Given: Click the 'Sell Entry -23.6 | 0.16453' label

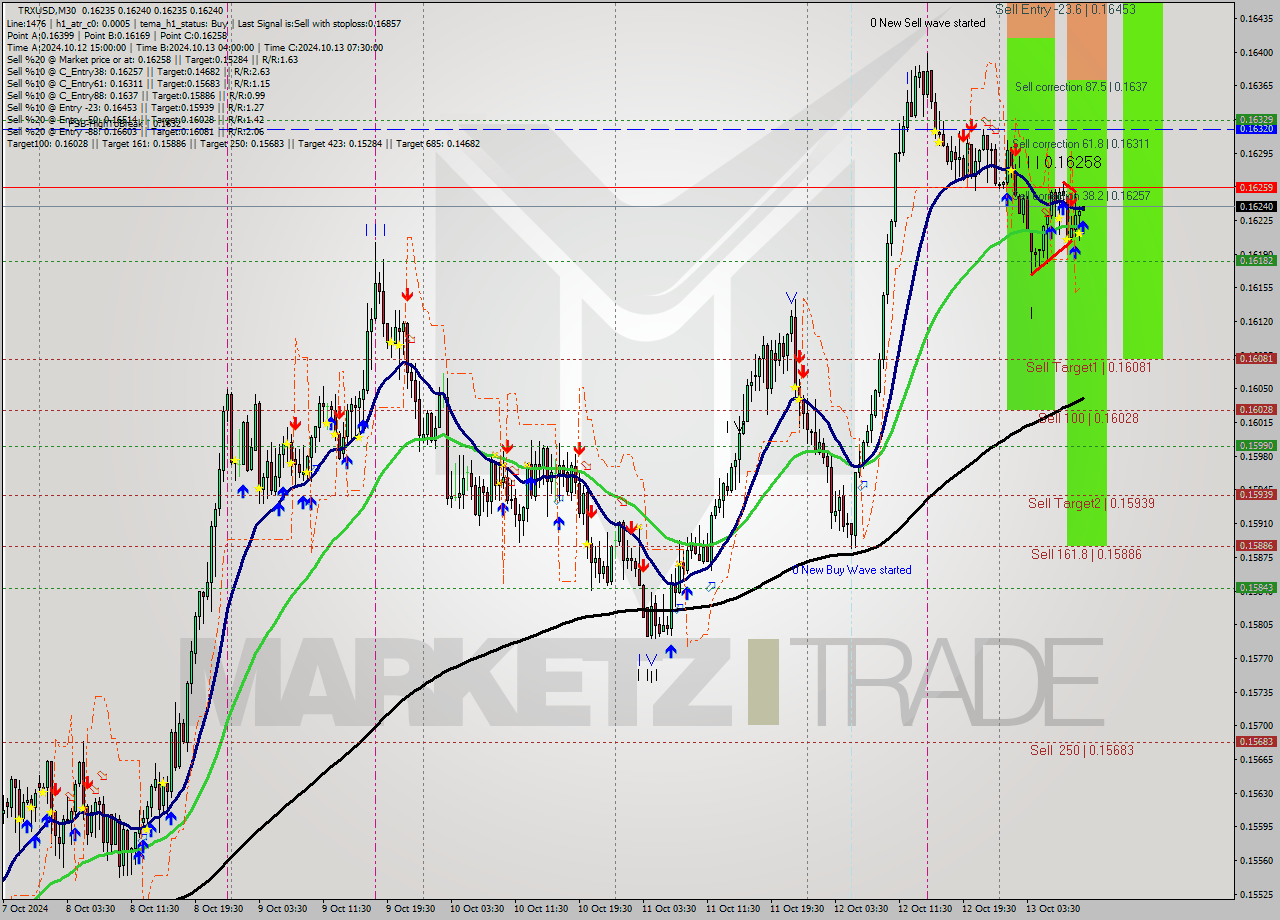Looking at the screenshot, I should [x=1065, y=9].
